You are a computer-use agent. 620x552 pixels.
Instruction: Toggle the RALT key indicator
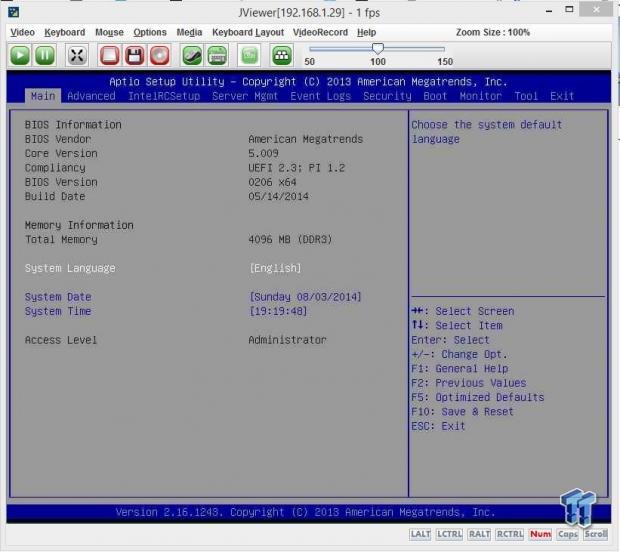pos(479,535)
